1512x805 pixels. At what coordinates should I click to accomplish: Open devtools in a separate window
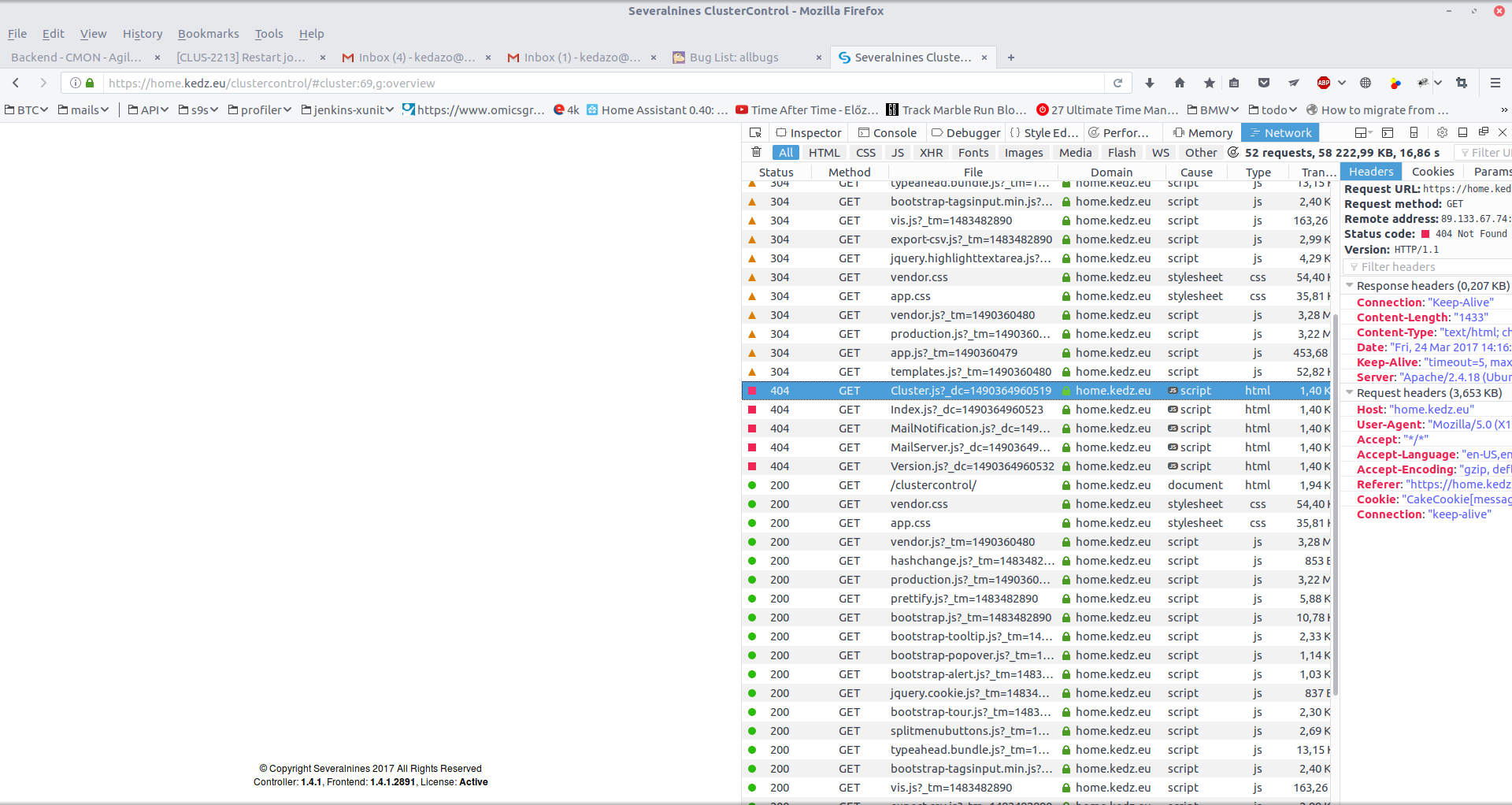coord(1483,132)
